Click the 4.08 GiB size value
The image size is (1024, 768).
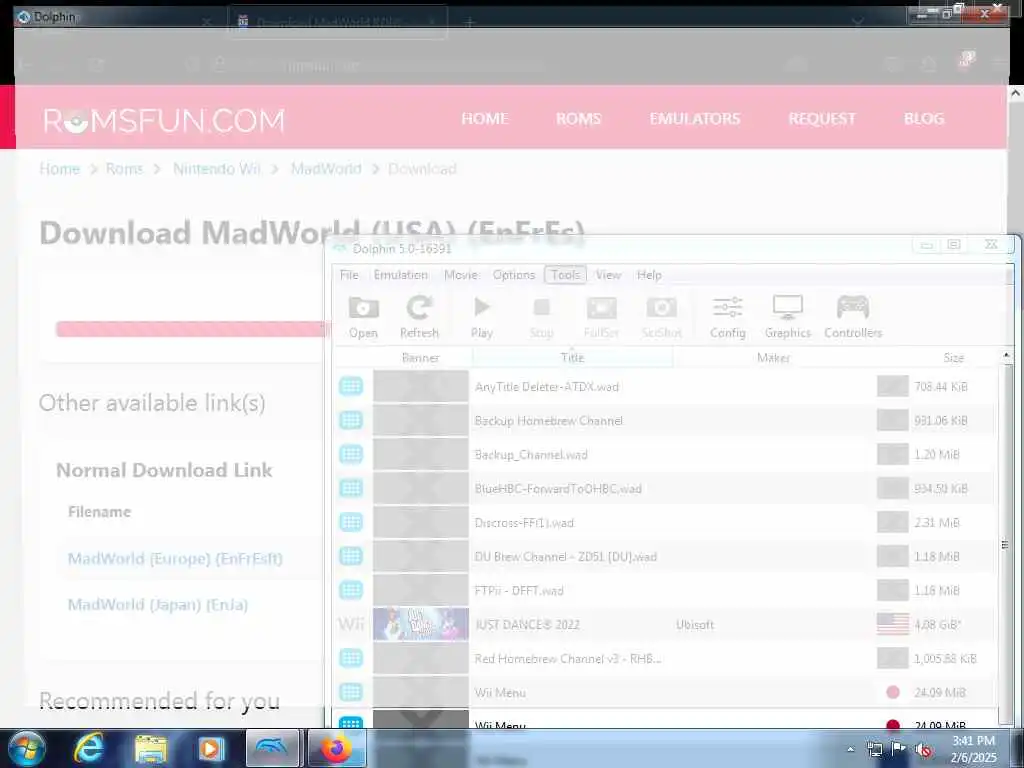click(937, 624)
